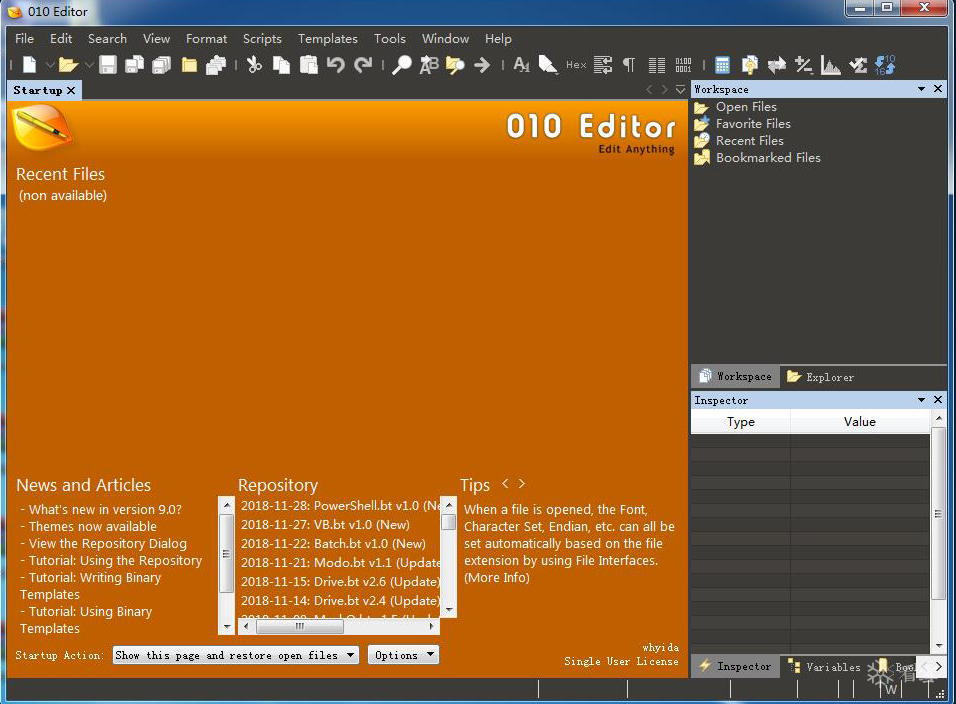Click the Save As toolbar icon
956x704 pixels.
click(134, 65)
